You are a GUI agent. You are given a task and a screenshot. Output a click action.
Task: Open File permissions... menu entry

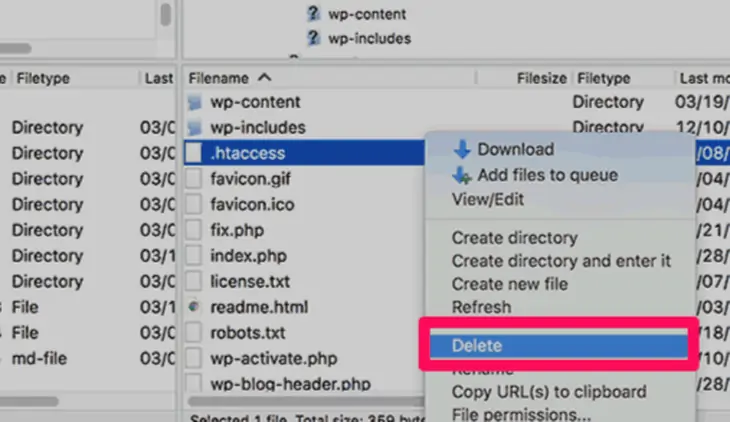(520, 413)
